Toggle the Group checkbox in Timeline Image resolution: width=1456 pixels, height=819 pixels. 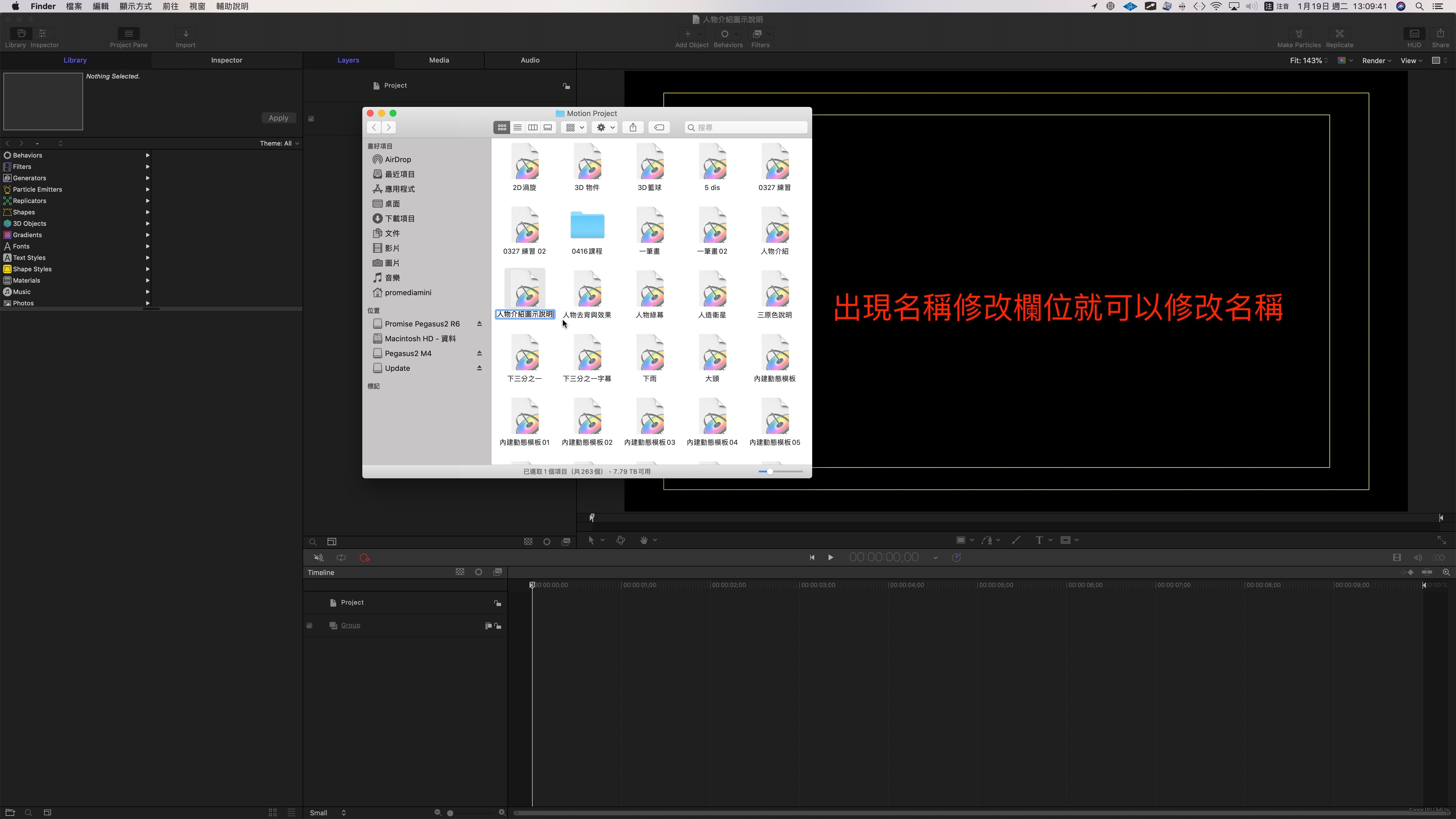click(309, 626)
